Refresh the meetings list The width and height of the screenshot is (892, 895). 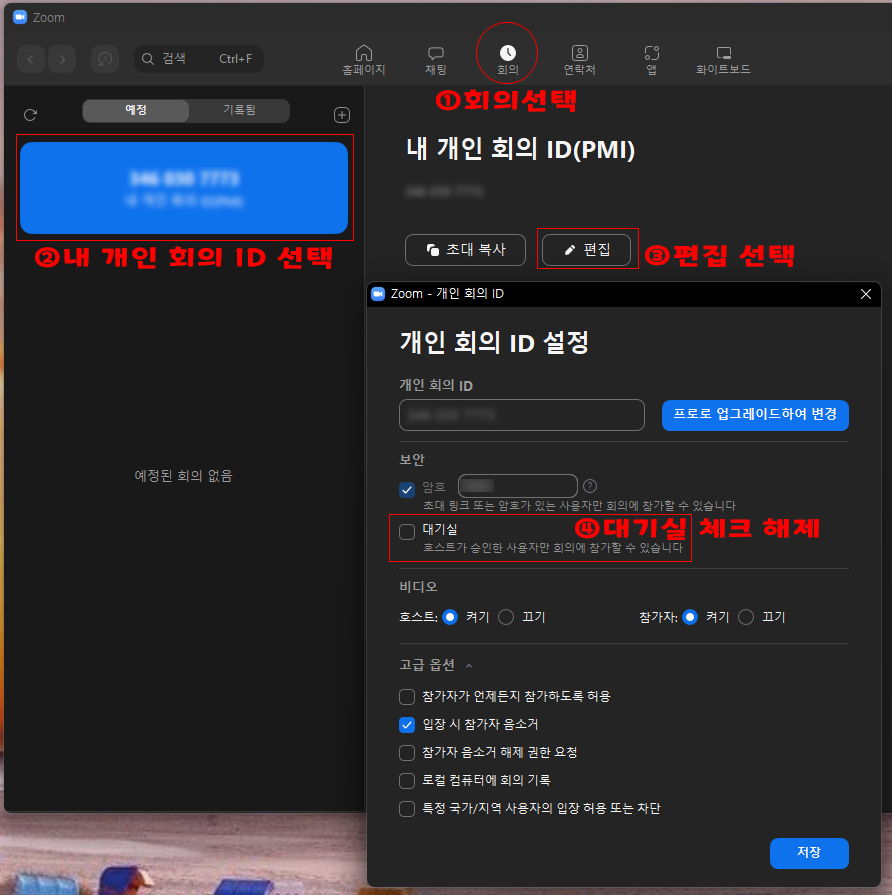click(30, 115)
